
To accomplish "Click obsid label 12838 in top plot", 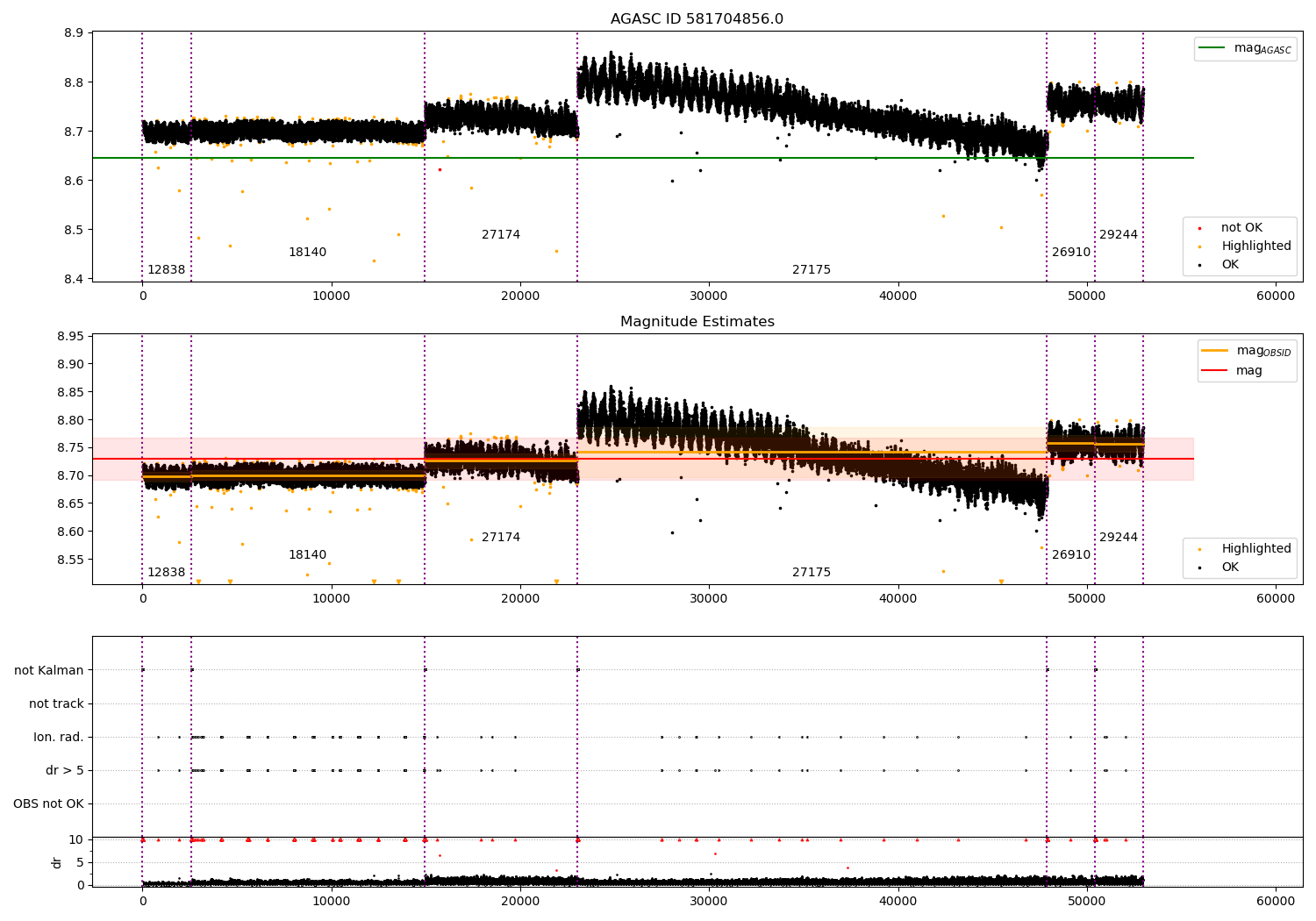I will coord(166,270).
